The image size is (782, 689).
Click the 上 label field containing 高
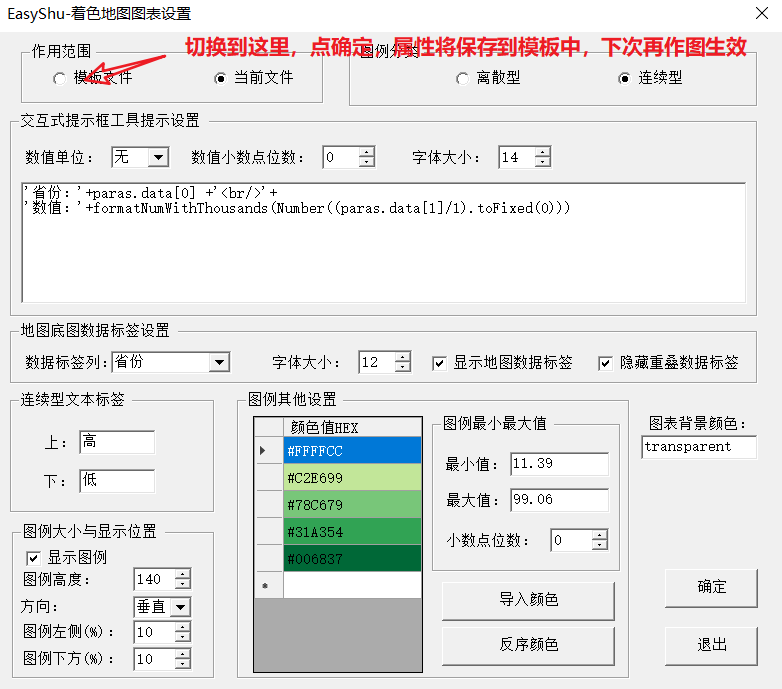[117, 442]
